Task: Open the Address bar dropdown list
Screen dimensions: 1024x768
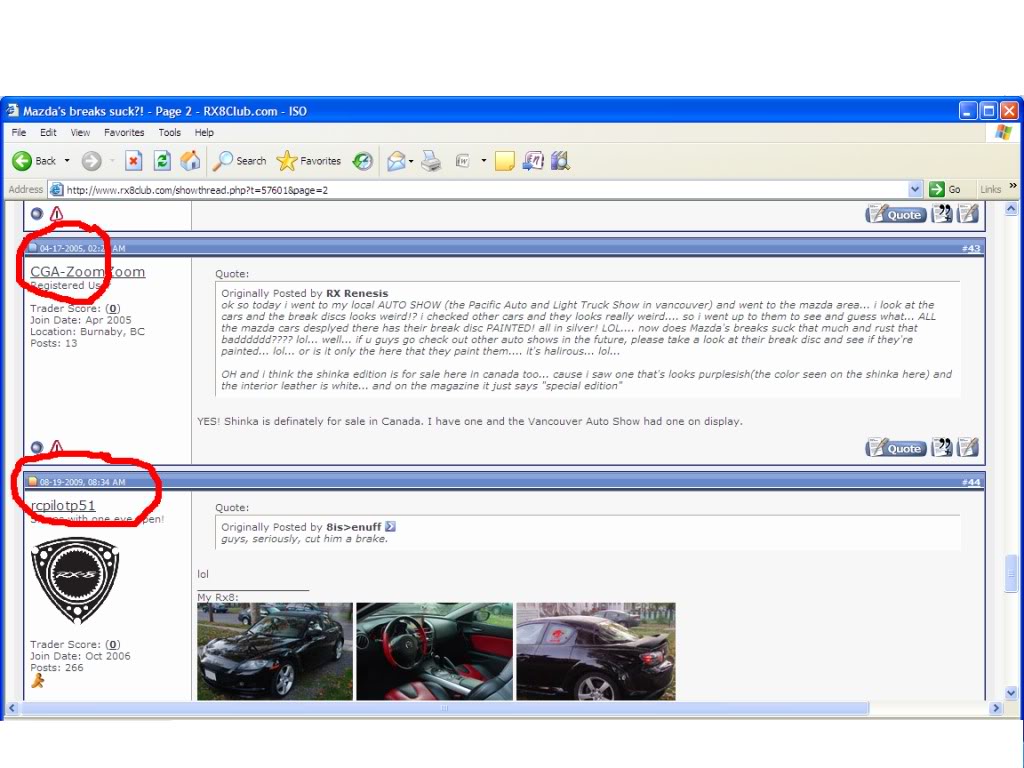Action: click(x=915, y=189)
